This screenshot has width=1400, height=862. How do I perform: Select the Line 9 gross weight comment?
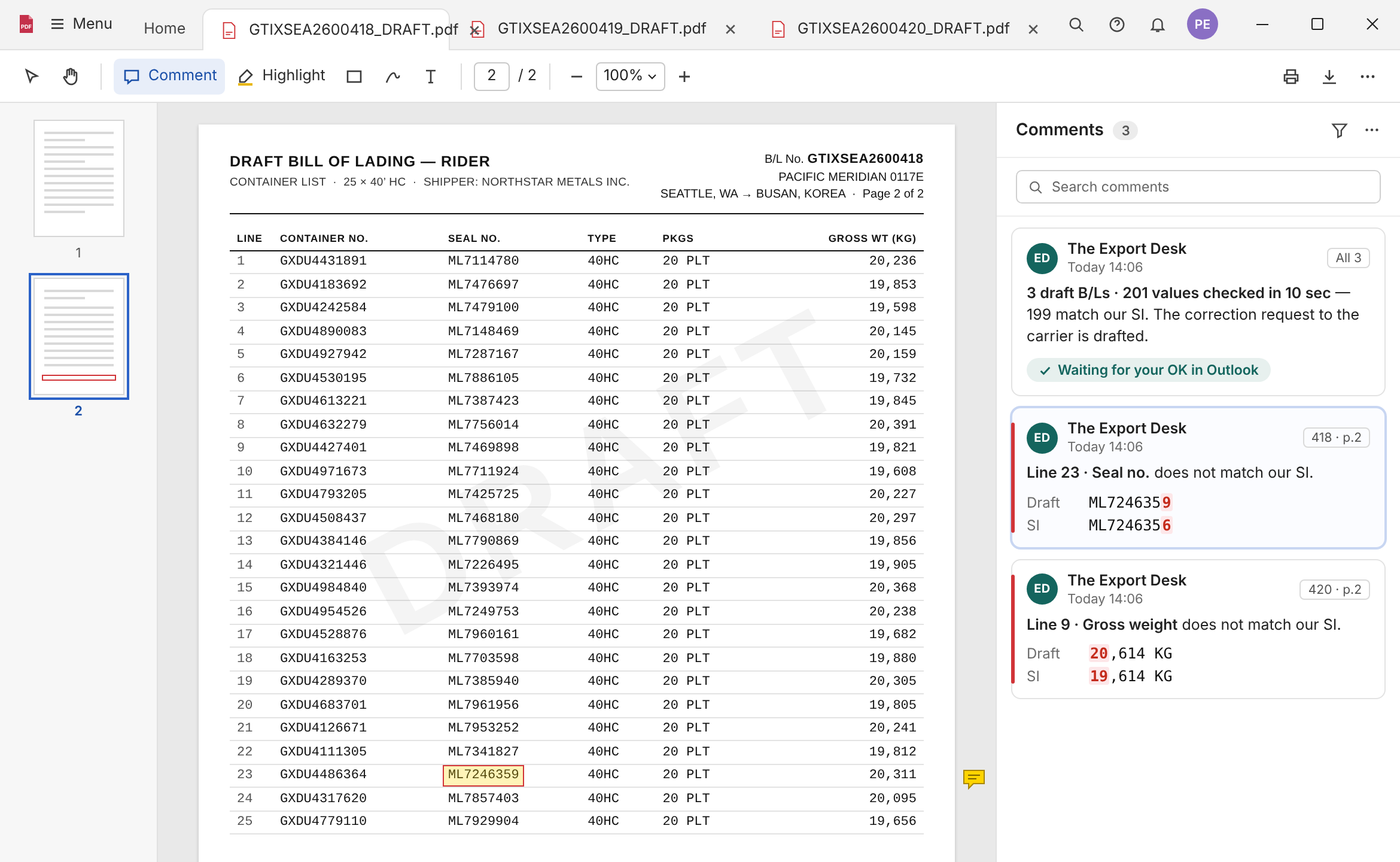1198,629
